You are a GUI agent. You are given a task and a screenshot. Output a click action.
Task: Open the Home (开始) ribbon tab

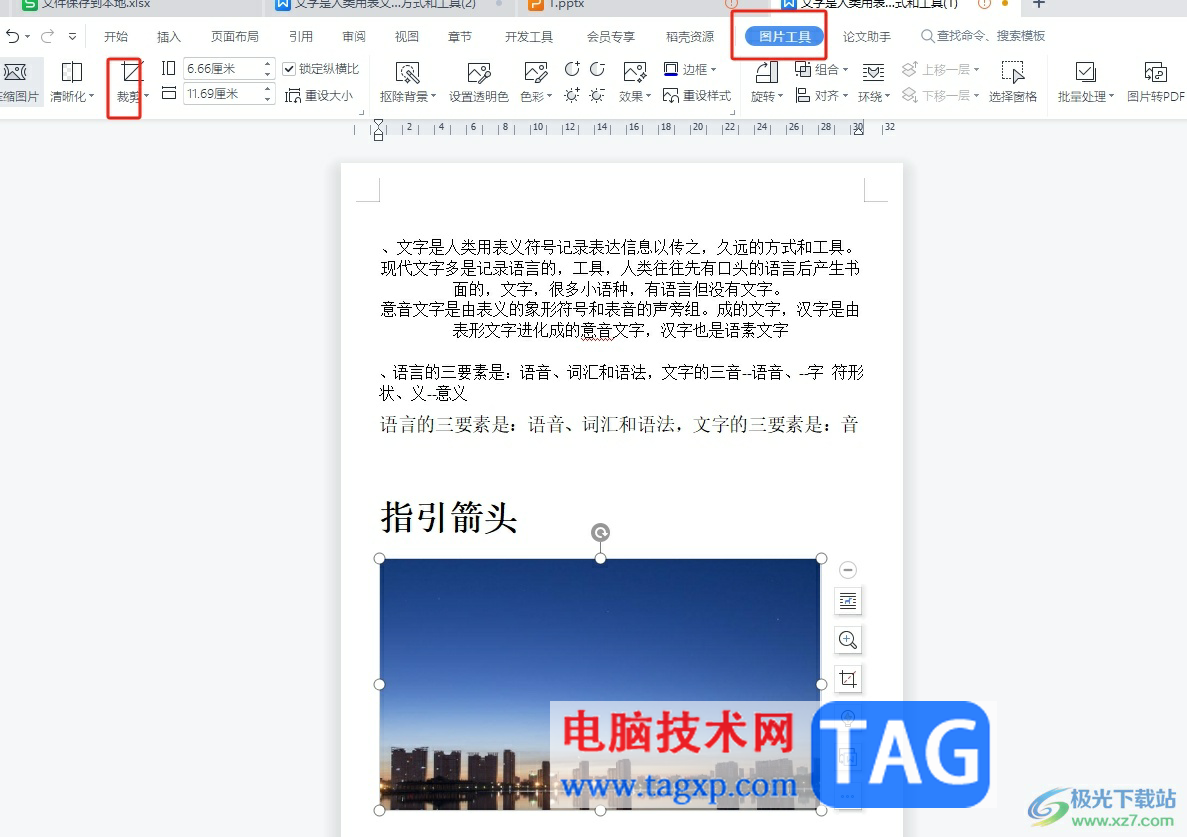pos(116,36)
